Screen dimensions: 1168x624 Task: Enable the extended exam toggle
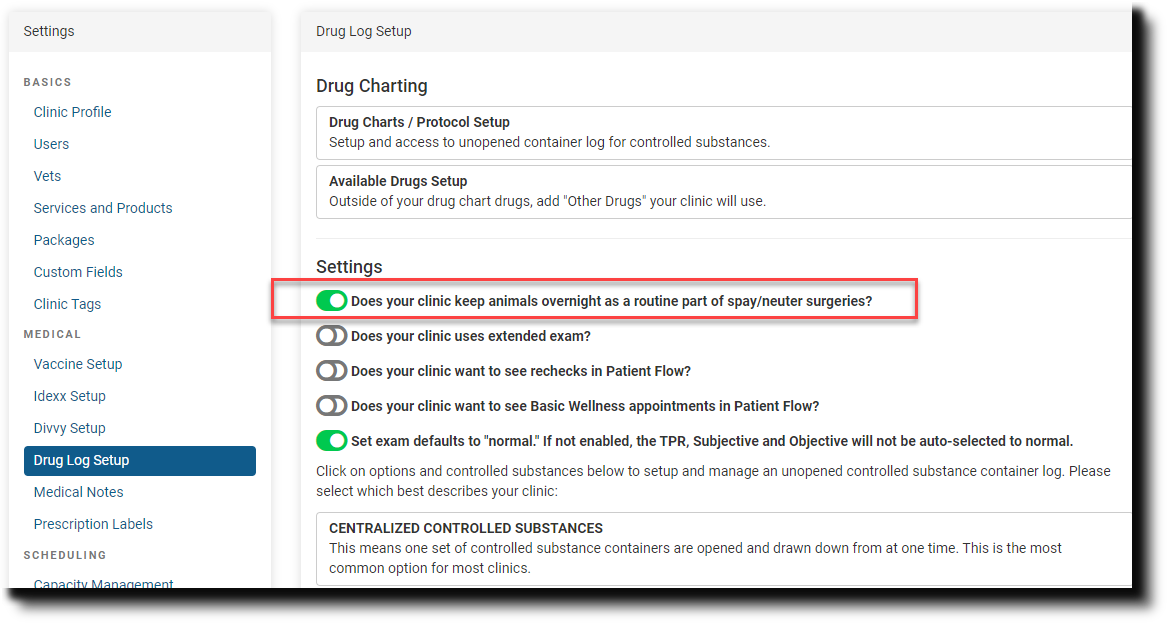click(331, 336)
